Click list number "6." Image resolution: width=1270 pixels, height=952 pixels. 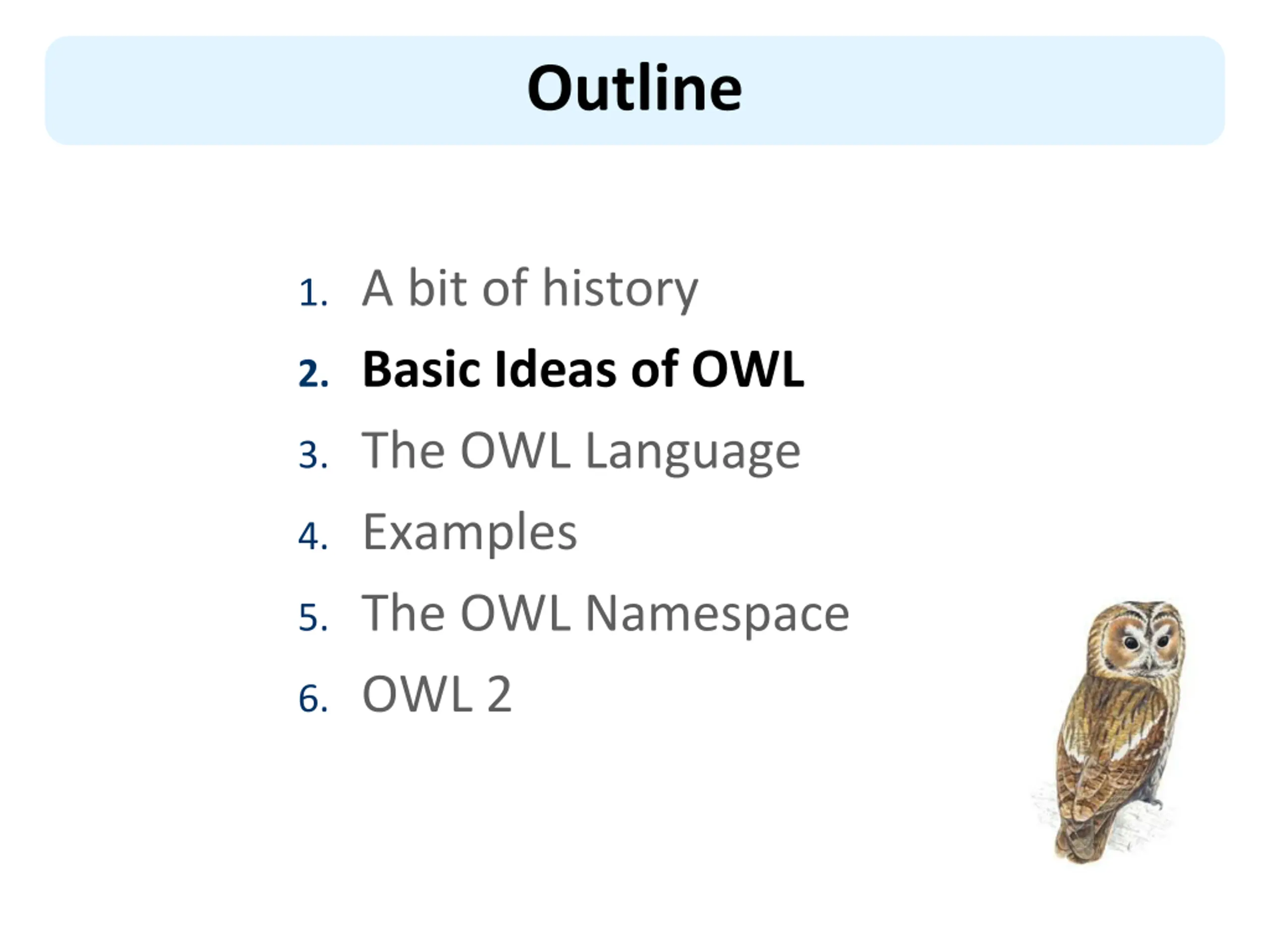pyautogui.click(x=314, y=700)
